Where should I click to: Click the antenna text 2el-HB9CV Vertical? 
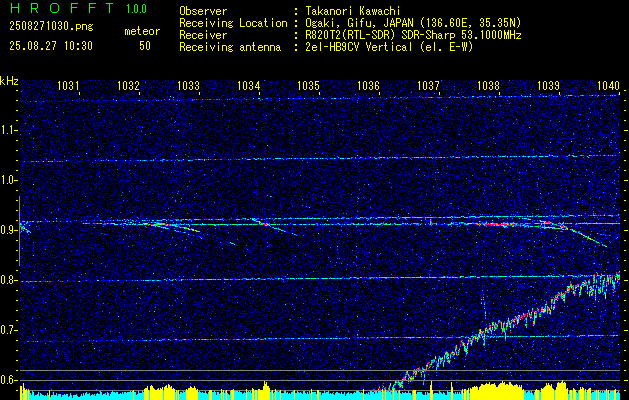tap(359, 47)
